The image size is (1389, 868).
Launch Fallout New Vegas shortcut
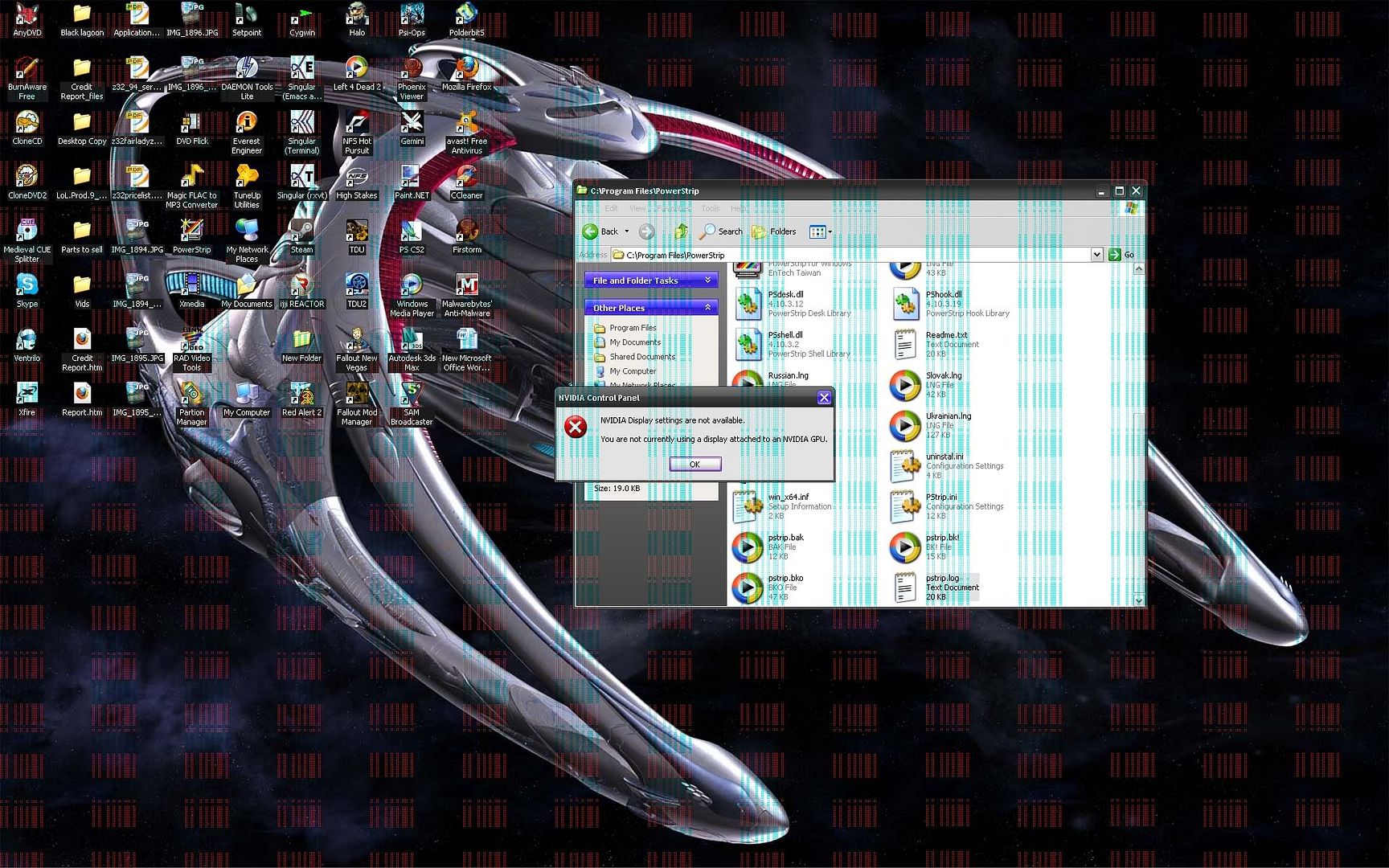click(x=357, y=350)
